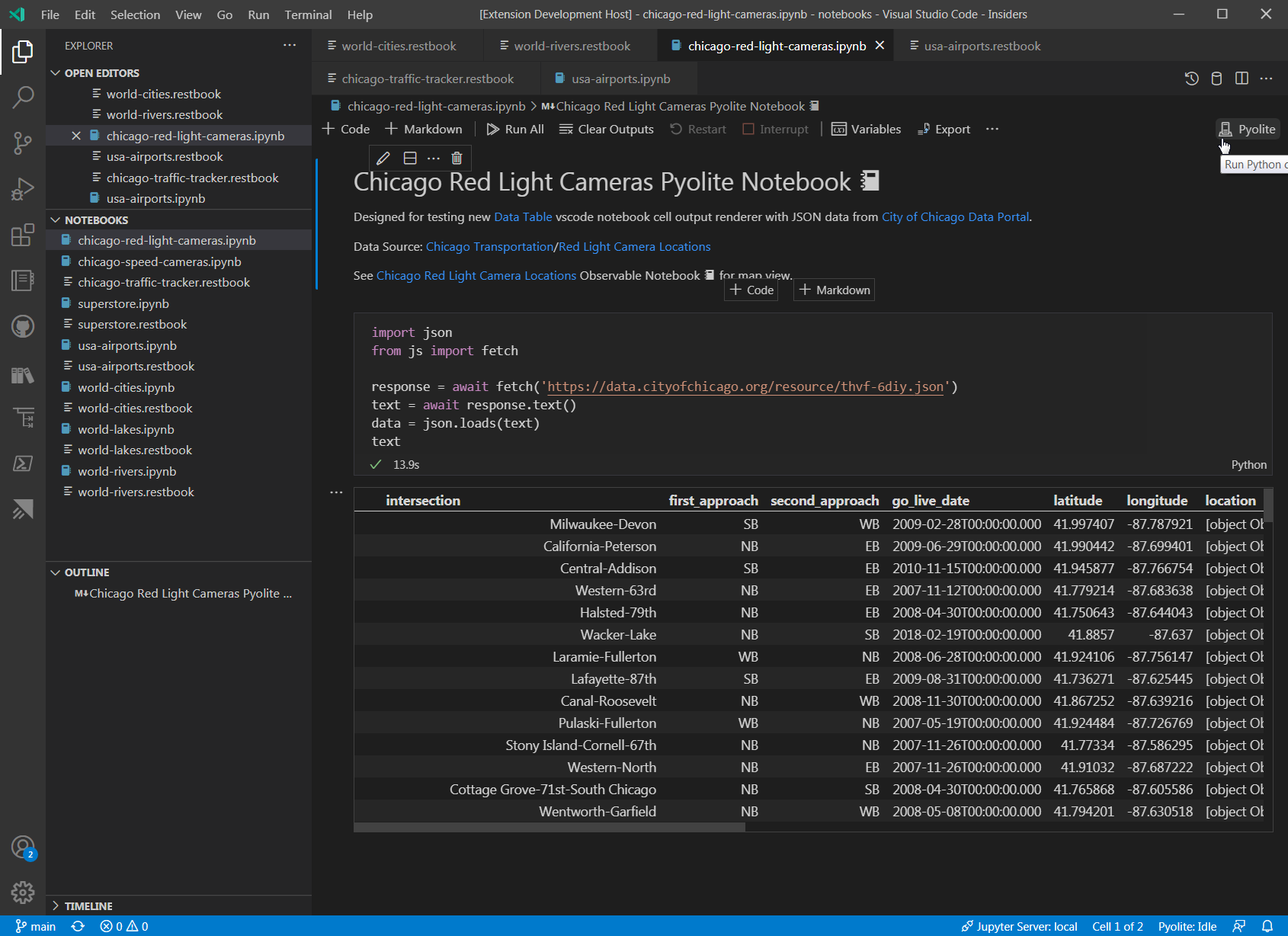
Task: Open the Extensions view
Action: click(x=23, y=235)
